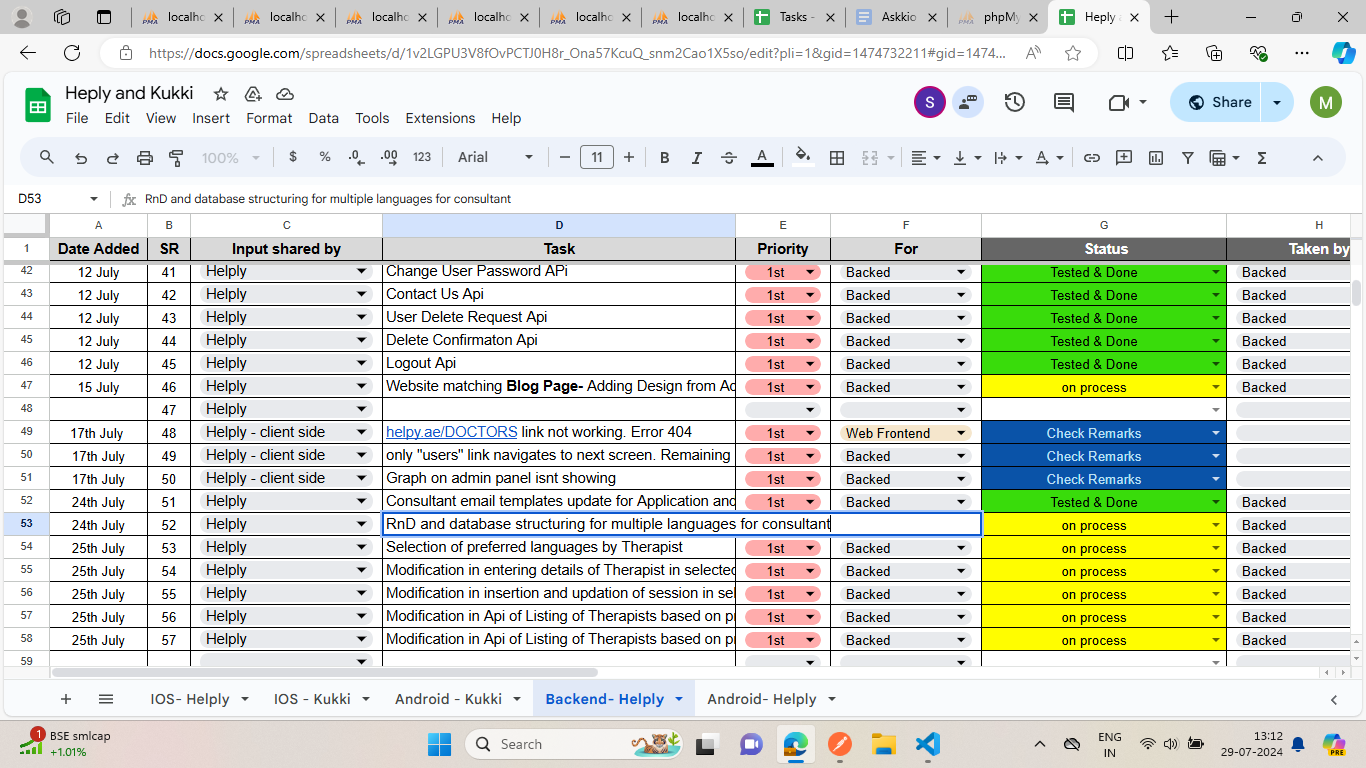
Task: Open the horizontal align dropdown
Action: pos(926,157)
